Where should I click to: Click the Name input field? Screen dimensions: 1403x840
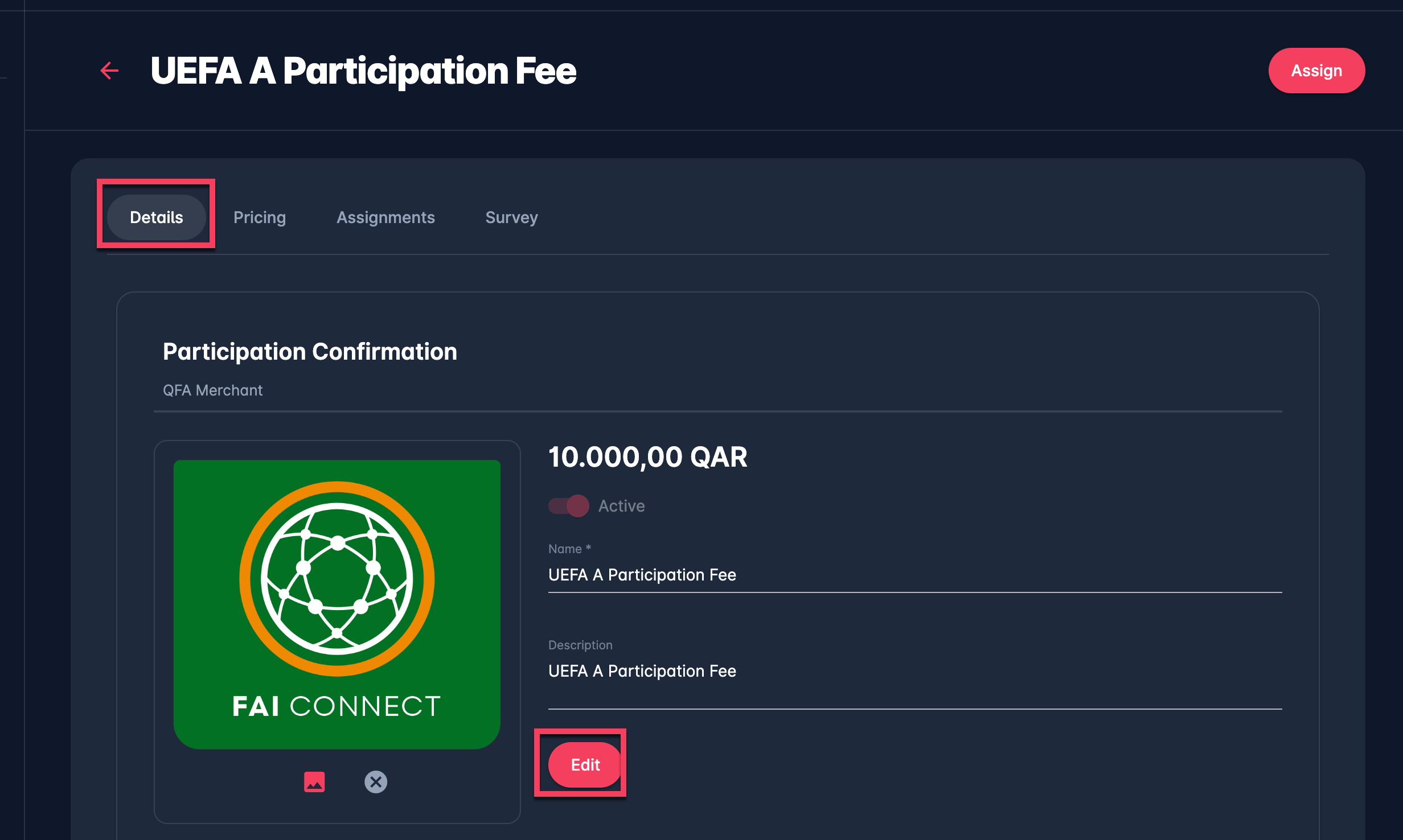pos(911,575)
